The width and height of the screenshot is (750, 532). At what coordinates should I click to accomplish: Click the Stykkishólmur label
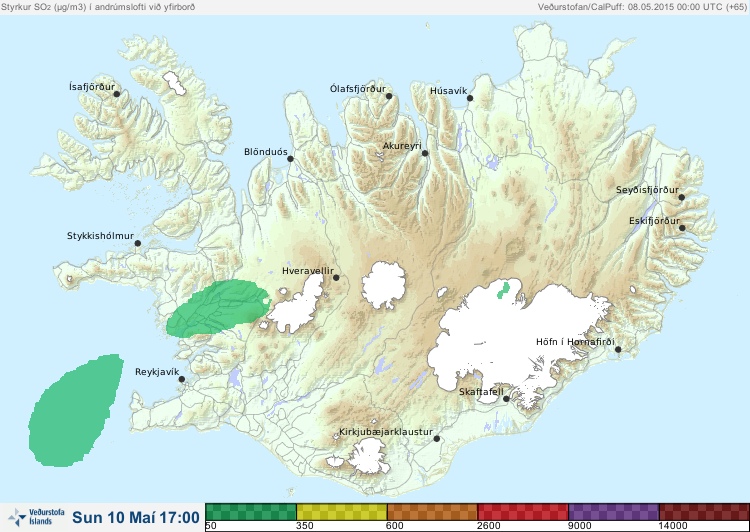(100, 236)
